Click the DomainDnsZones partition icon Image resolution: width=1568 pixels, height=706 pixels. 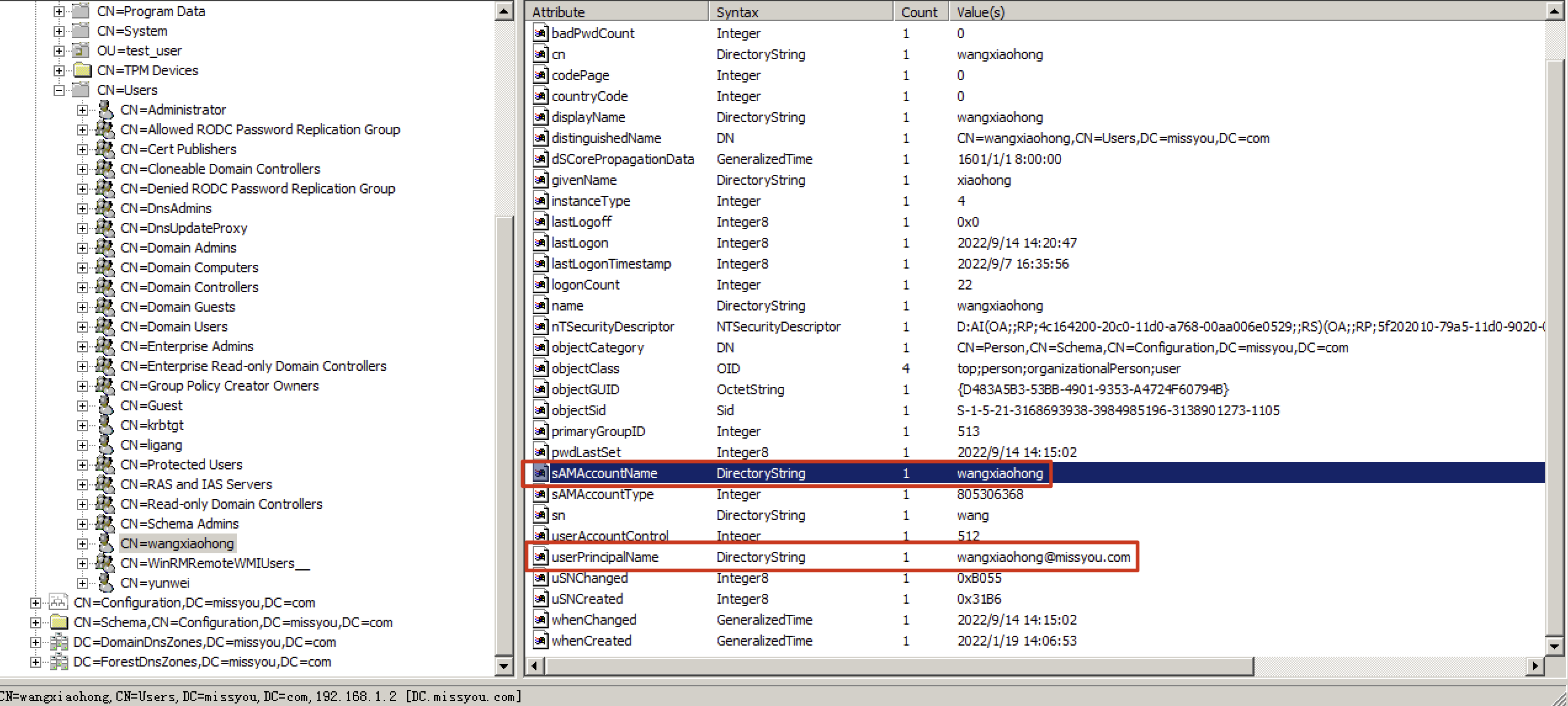pos(59,642)
